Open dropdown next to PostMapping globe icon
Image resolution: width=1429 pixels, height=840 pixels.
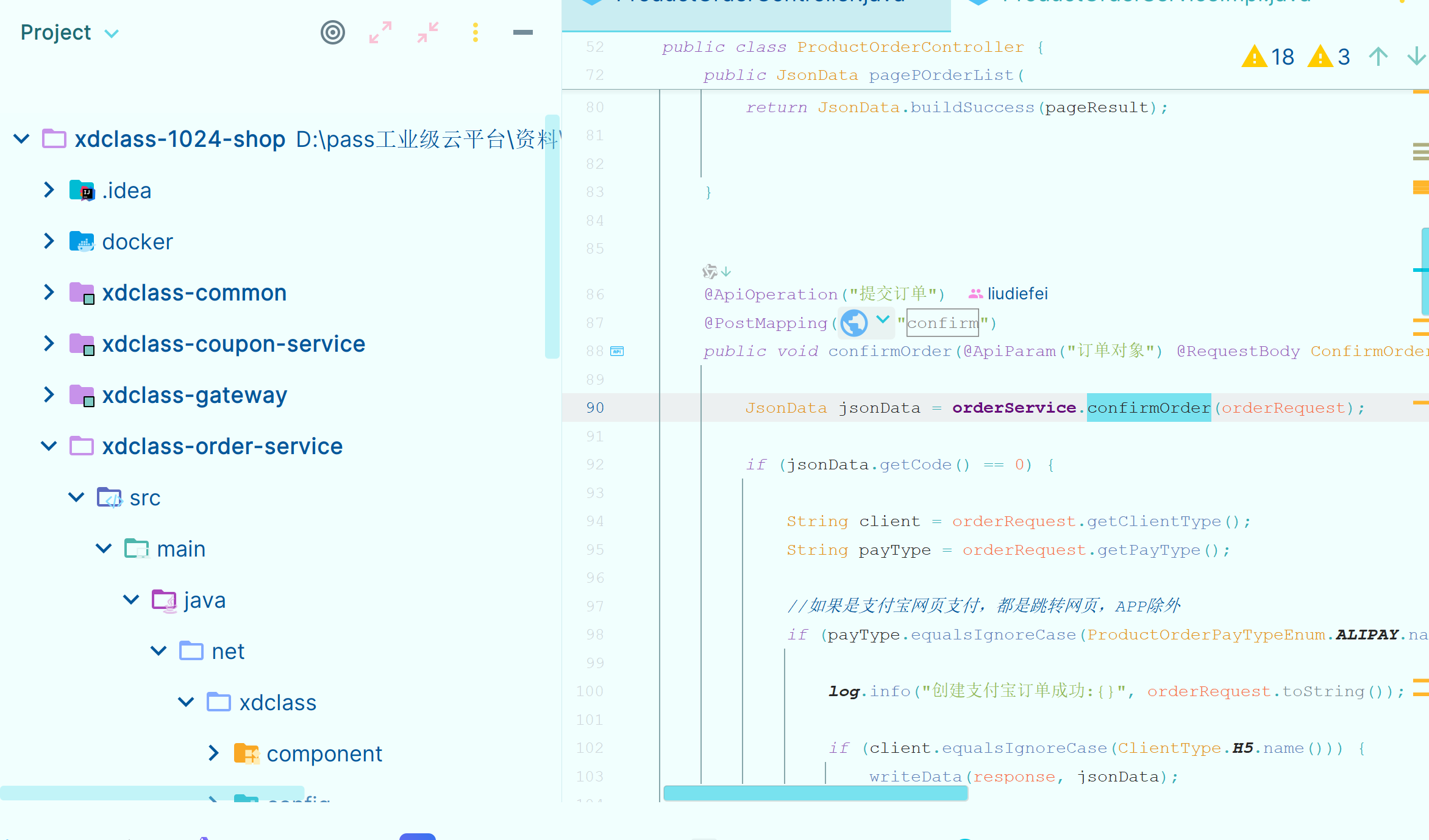(883, 319)
